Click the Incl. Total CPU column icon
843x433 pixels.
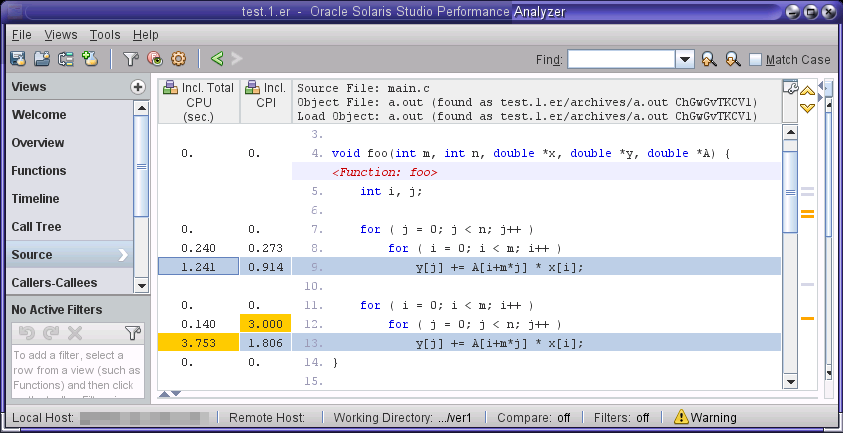click(x=171, y=88)
